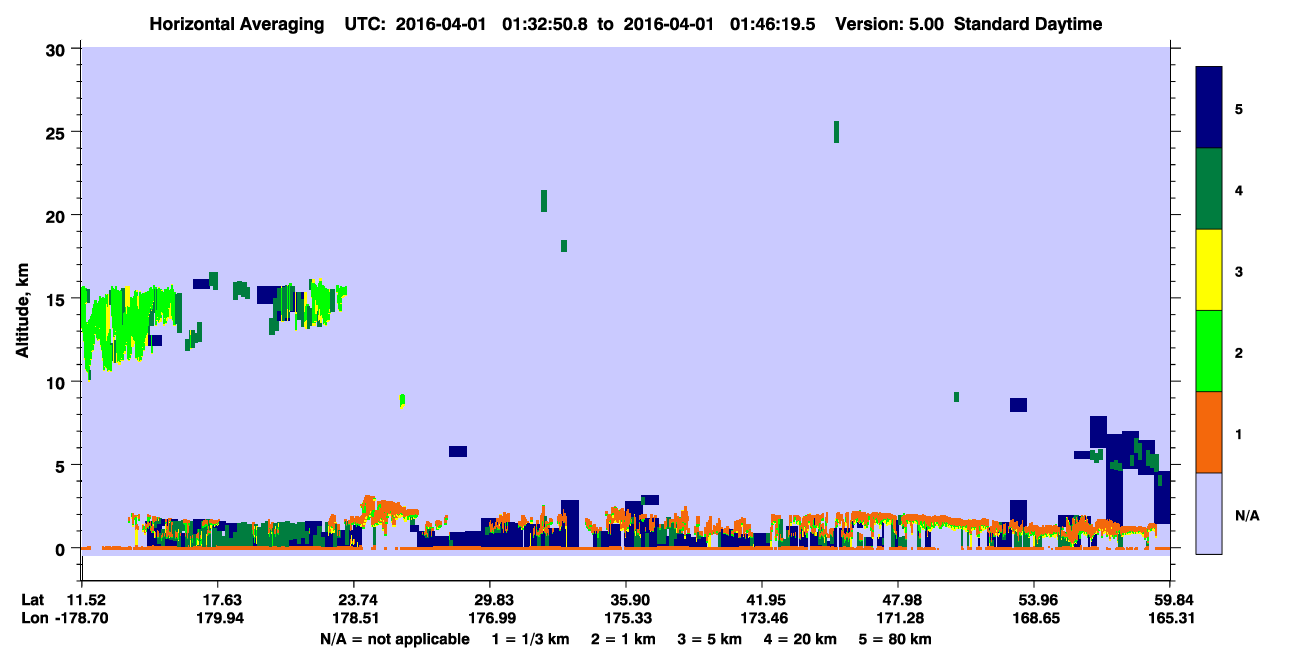This screenshot has width=1300, height=667.
Task: Click longitude value 178.51
Action: coord(354,618)
